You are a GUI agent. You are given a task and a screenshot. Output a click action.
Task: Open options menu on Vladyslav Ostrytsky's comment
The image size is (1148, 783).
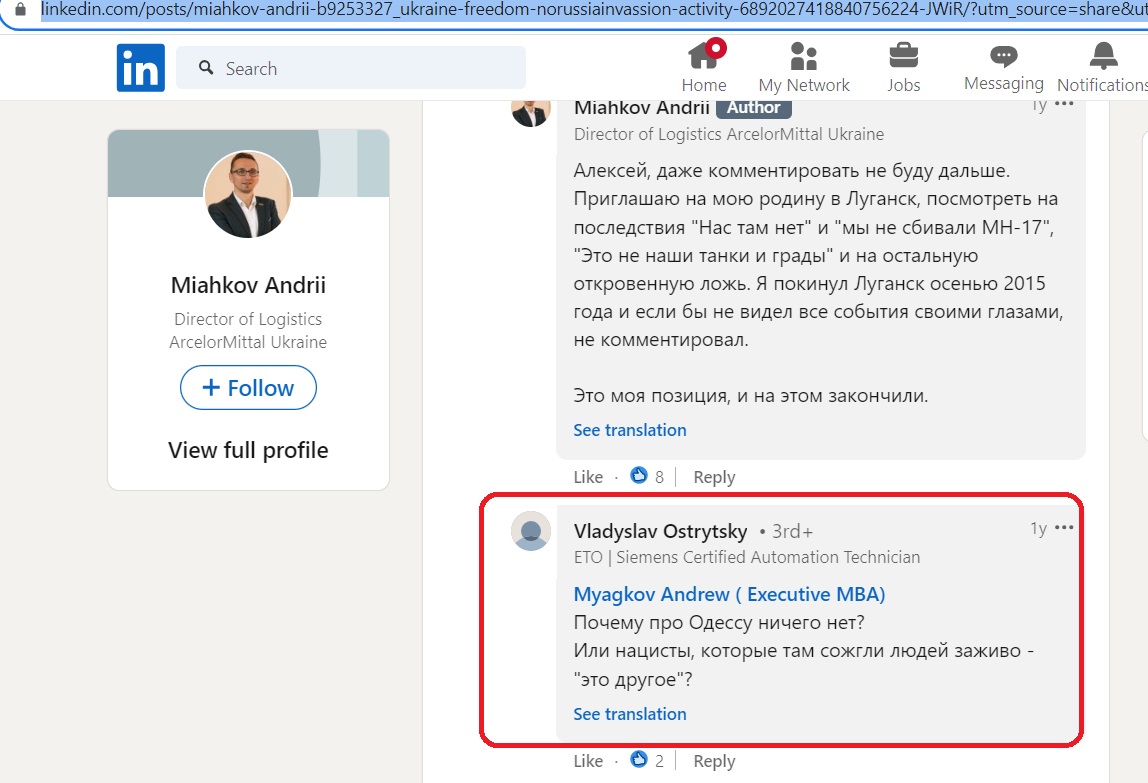point(1064,527)
